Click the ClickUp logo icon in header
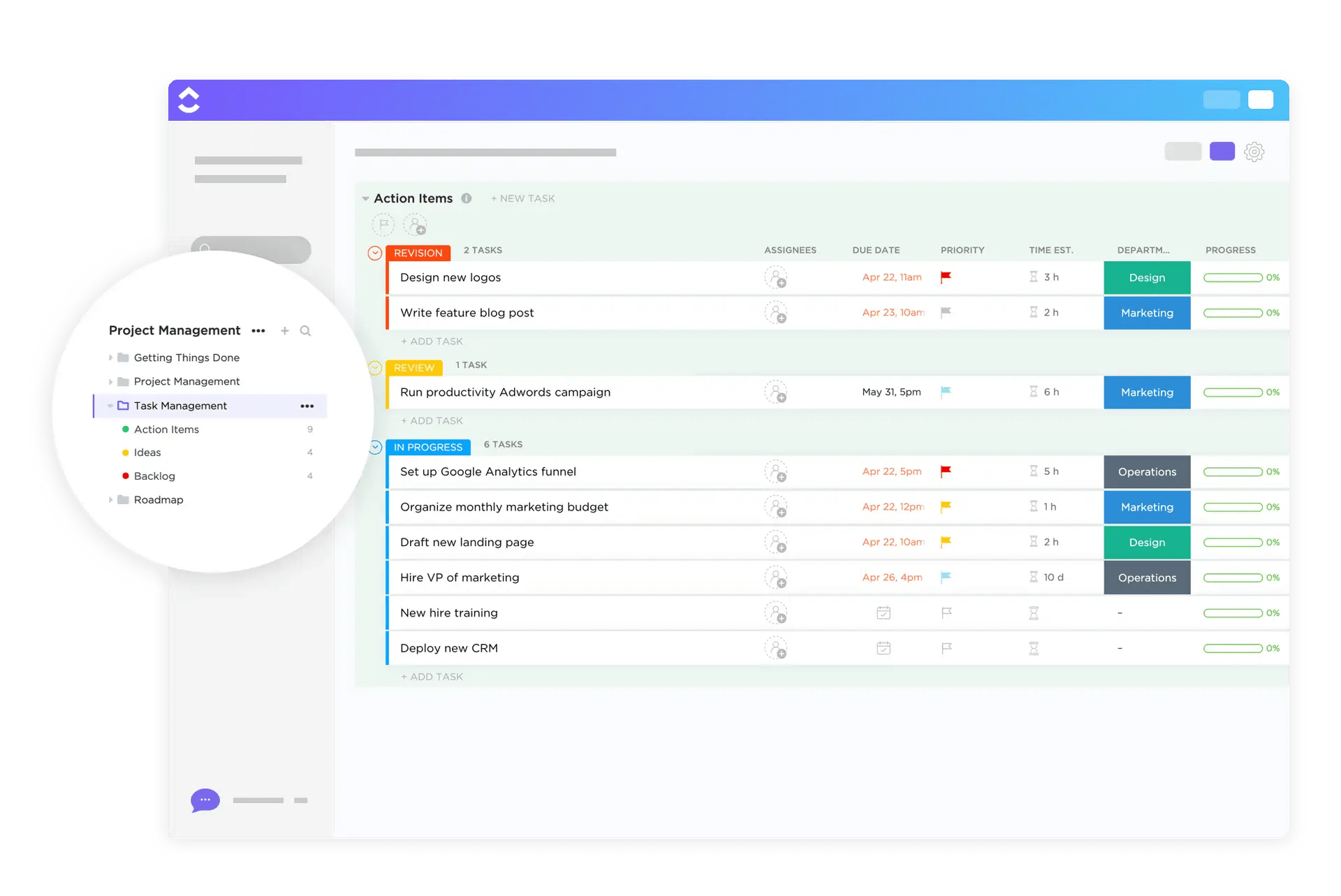Screen dimensions: 1341x896 [x=189, y=100]
